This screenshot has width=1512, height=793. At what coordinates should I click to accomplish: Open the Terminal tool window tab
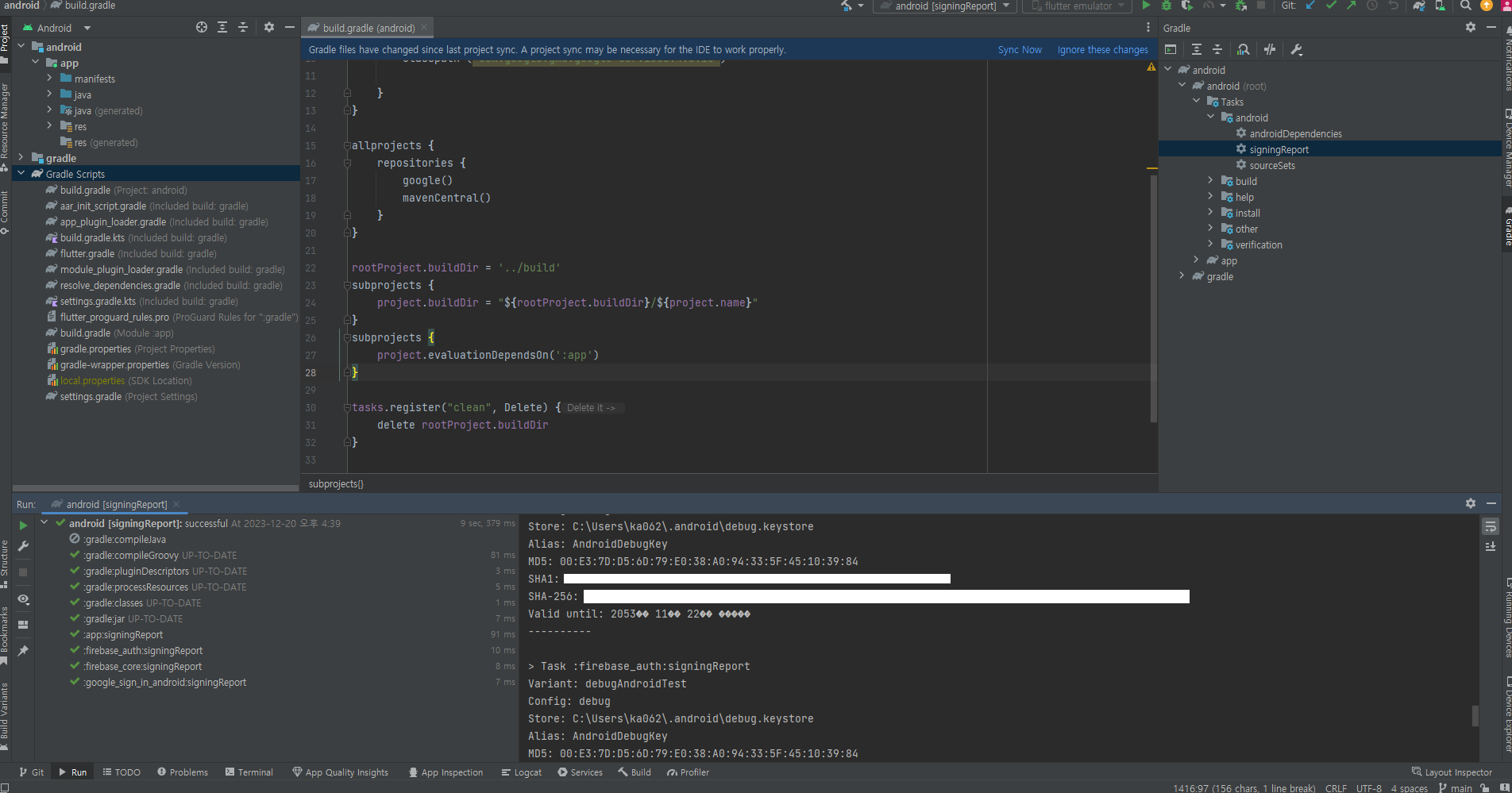[x=249, y=772]
